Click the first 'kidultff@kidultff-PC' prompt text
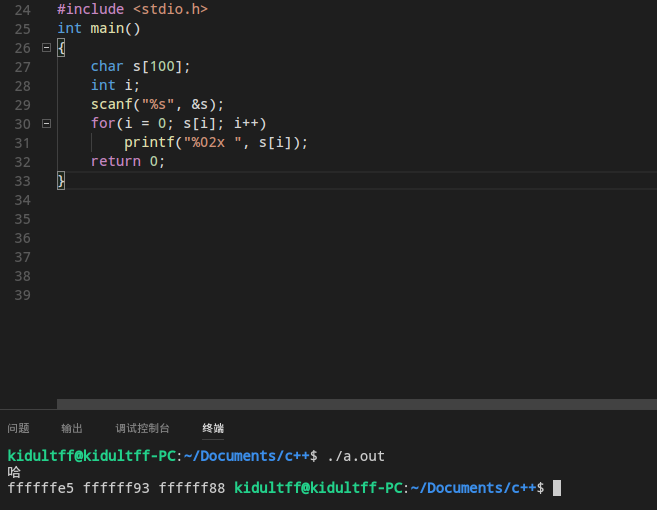The image size is (657, 510). coord(92,456)
